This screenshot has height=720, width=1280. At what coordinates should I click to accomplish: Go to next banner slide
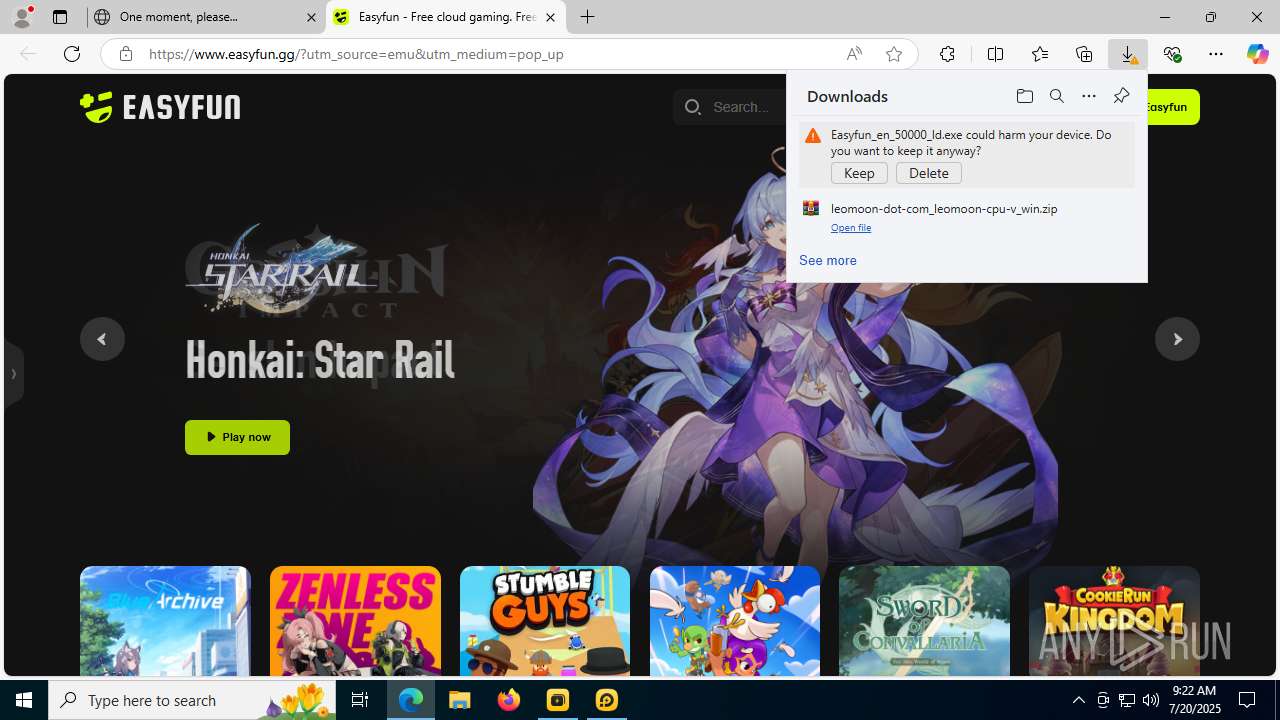pos(1177,339)
